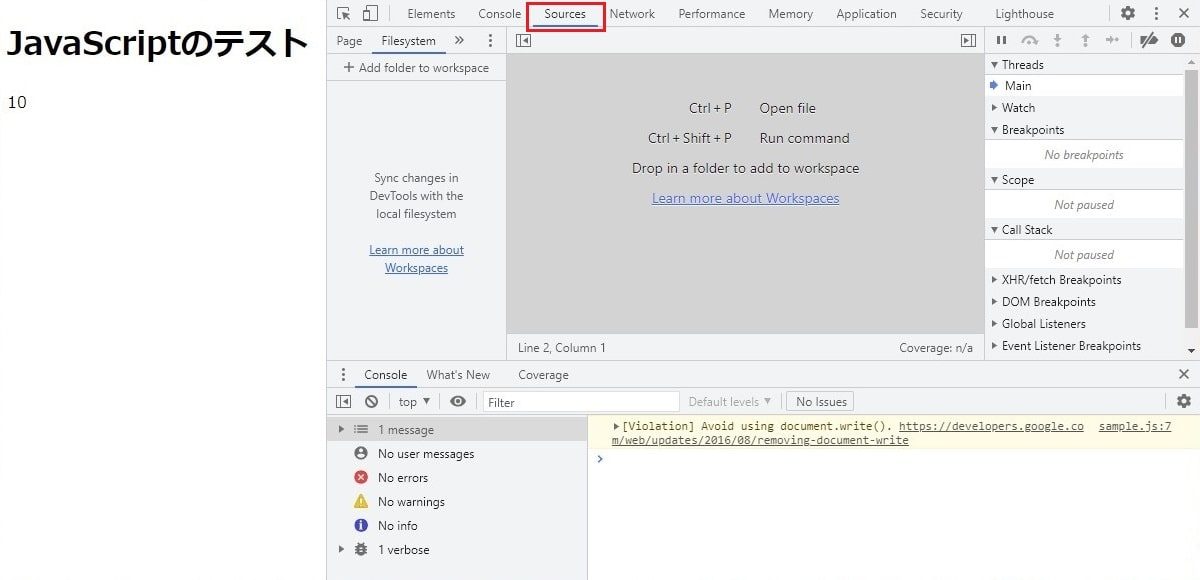Viewport: 1200px width, 580px height.
Task: Switch to the Network tab
Action: click(632, 14)
